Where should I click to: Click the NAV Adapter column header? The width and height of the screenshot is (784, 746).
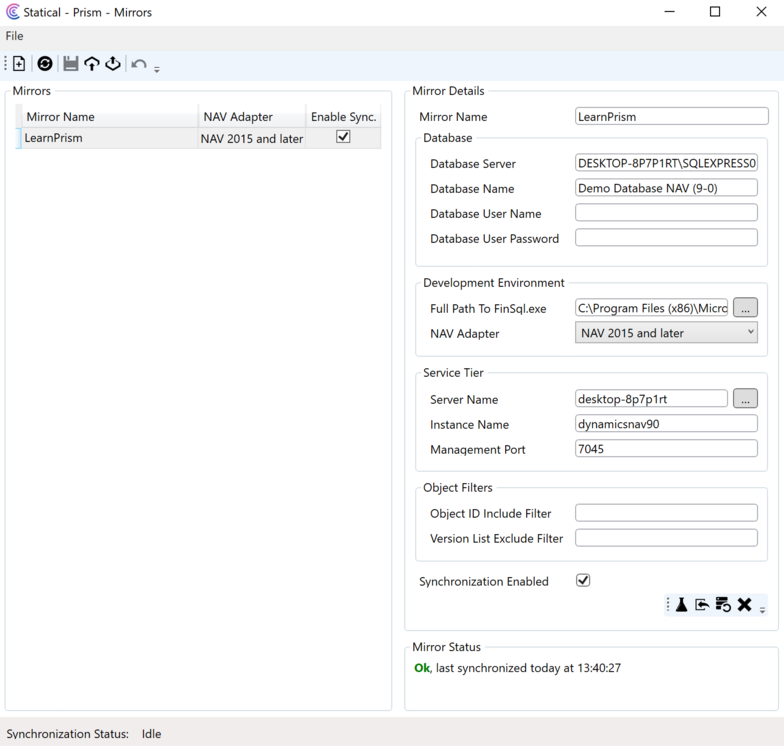[252, 116]
